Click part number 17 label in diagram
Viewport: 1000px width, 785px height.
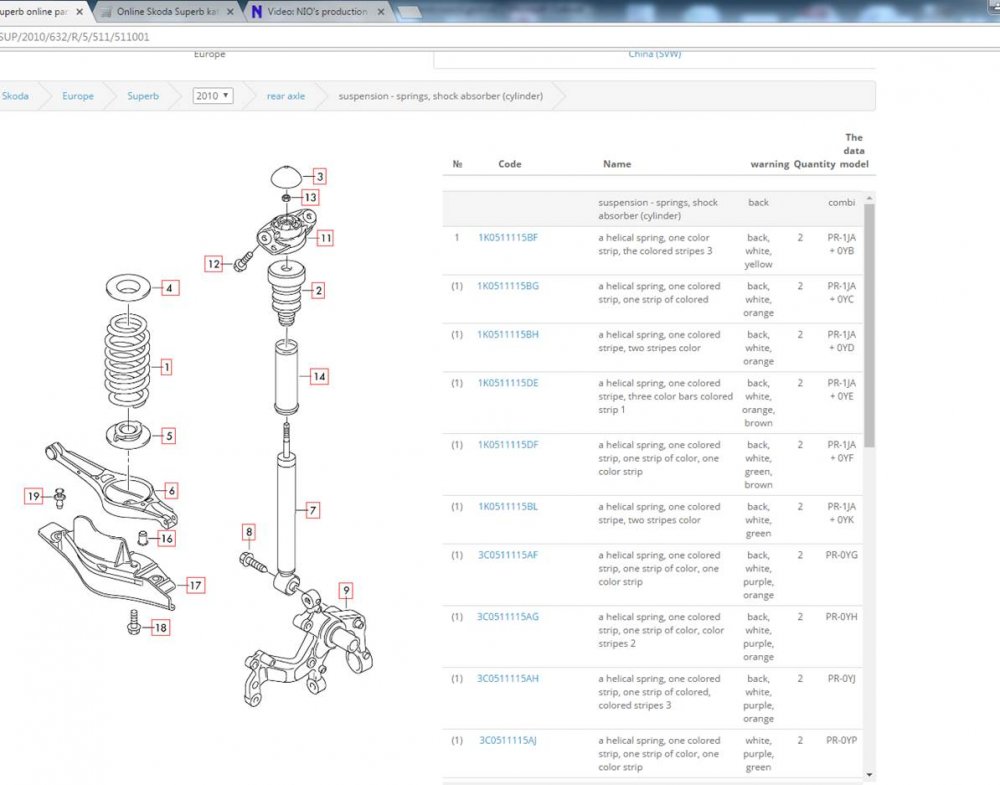click(195, 585)
